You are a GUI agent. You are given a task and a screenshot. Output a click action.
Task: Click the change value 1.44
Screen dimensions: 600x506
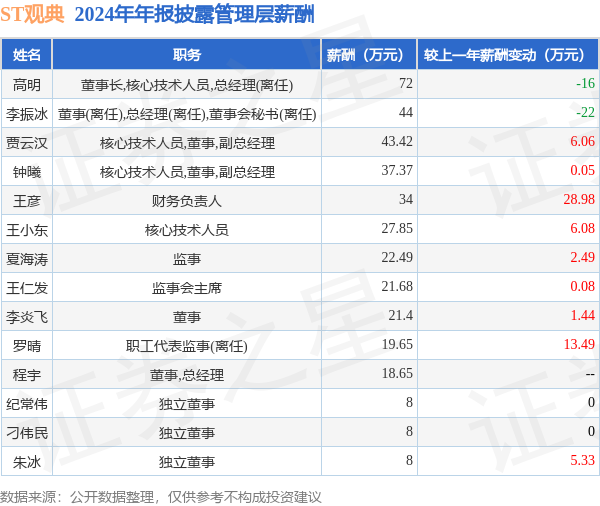click(x=582, y=315)
